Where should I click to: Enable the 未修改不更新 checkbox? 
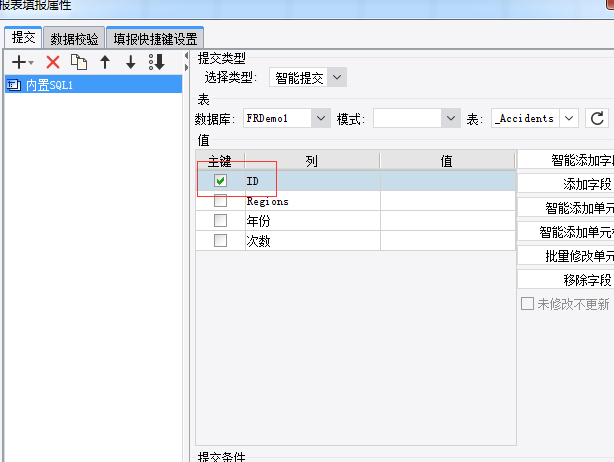(x=527, y=303)
